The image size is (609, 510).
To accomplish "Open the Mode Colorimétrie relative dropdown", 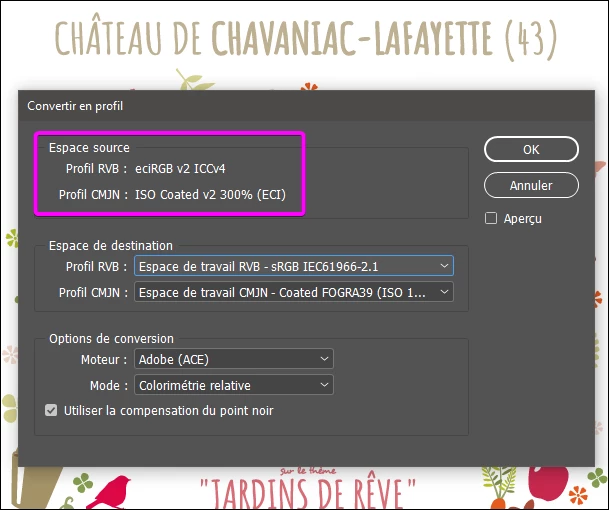I will point(234,385).
